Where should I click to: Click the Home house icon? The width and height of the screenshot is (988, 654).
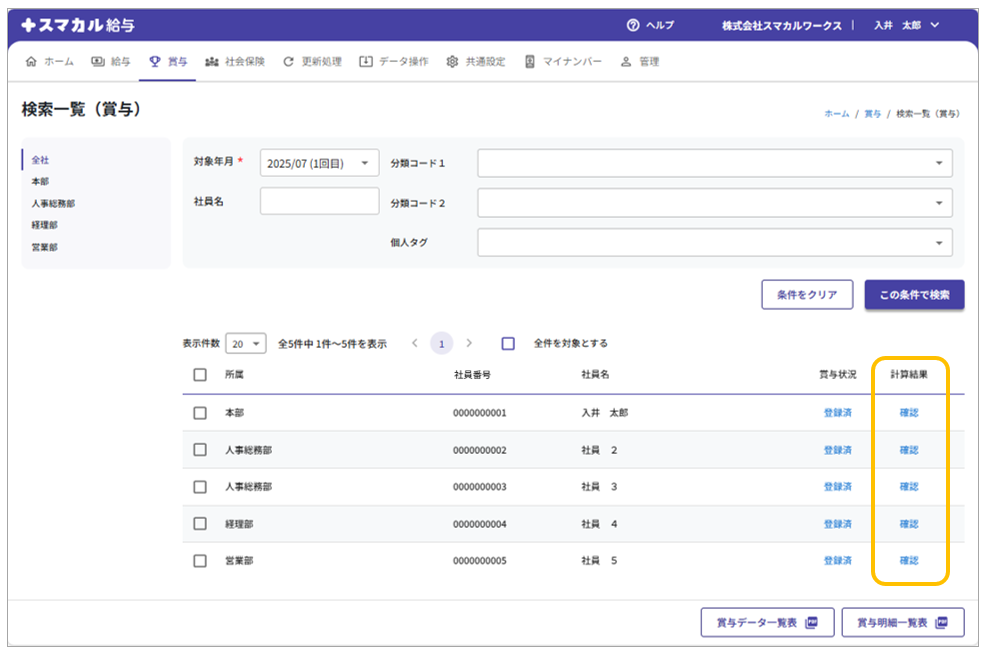tap(30, 62)
